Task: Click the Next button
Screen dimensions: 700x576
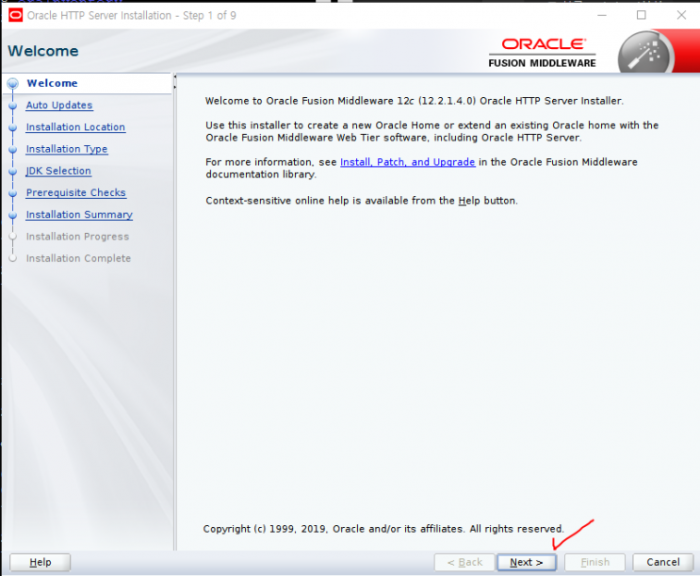Action: tap(526, 562)
